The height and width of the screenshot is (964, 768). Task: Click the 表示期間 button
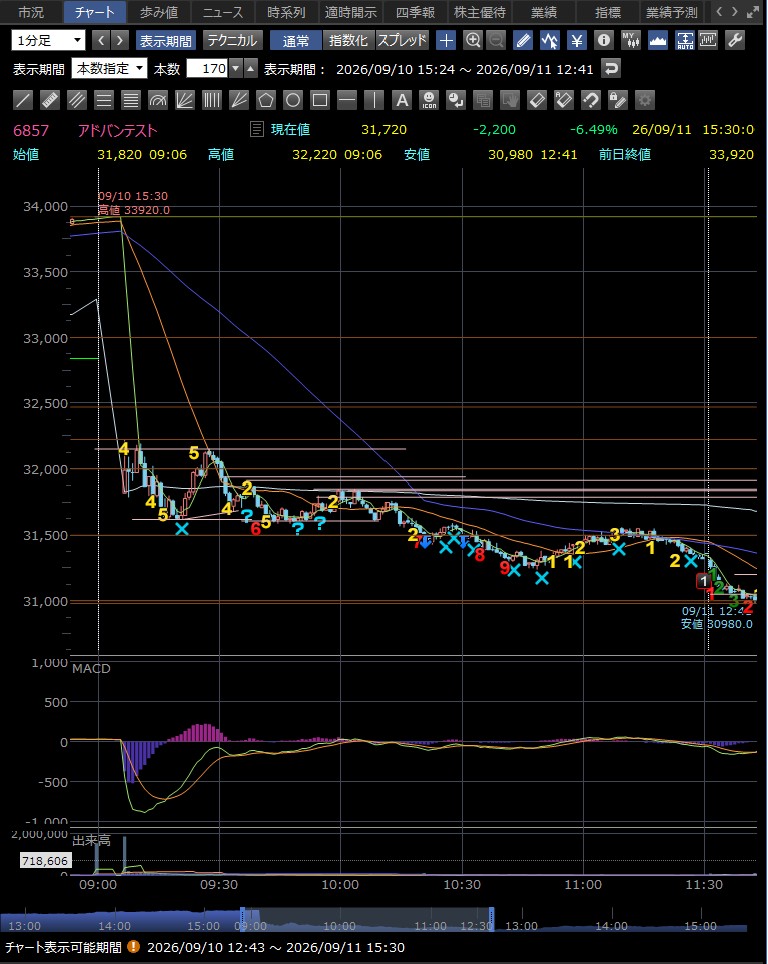[165, 41]
